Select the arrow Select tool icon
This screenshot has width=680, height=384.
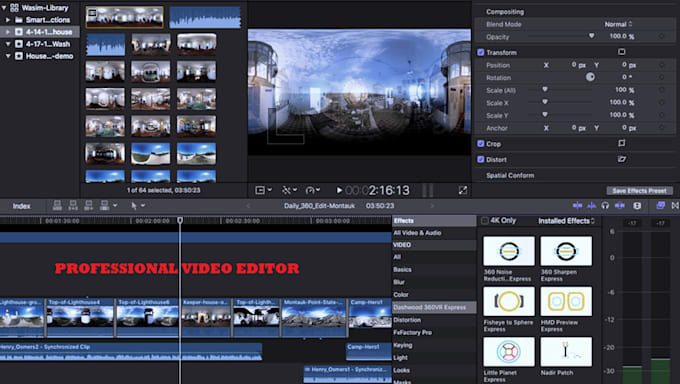[134, 206]
